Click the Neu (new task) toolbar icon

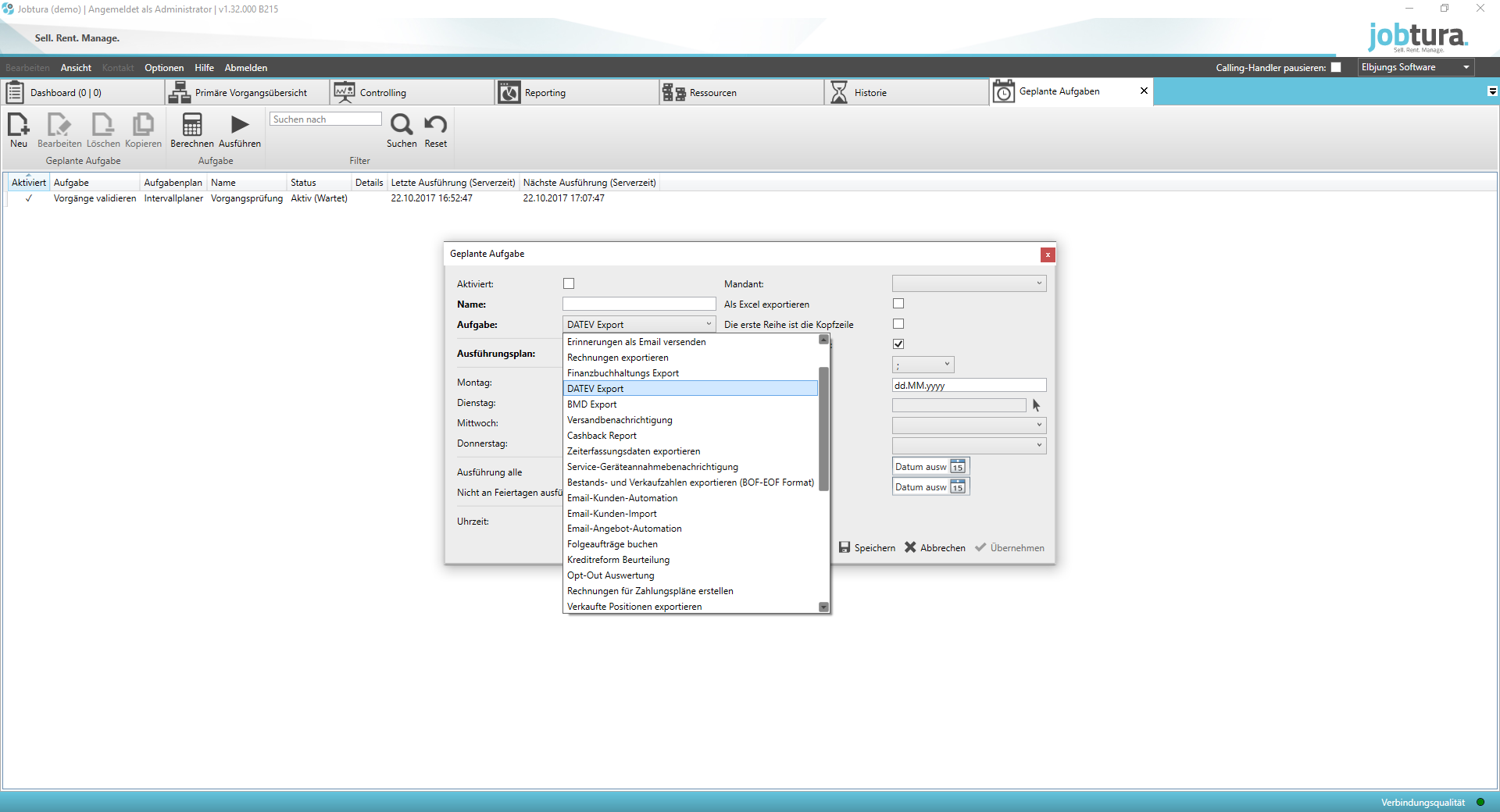(19, 124)
